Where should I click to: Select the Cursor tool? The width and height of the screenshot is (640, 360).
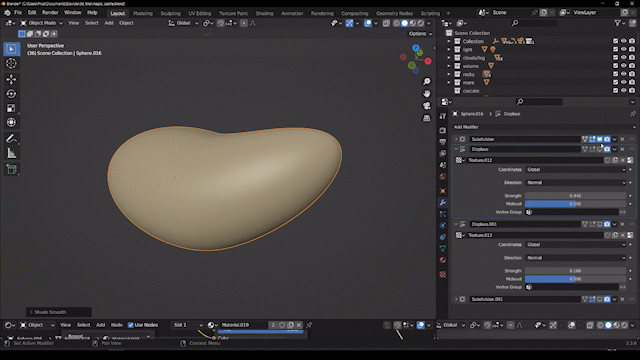11,63
